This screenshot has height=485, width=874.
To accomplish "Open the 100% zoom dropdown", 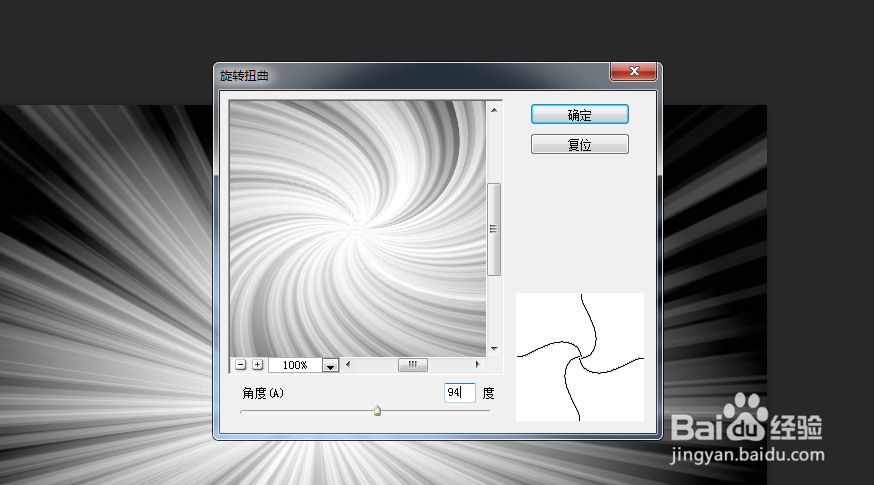I will click(x=331, y=365).
